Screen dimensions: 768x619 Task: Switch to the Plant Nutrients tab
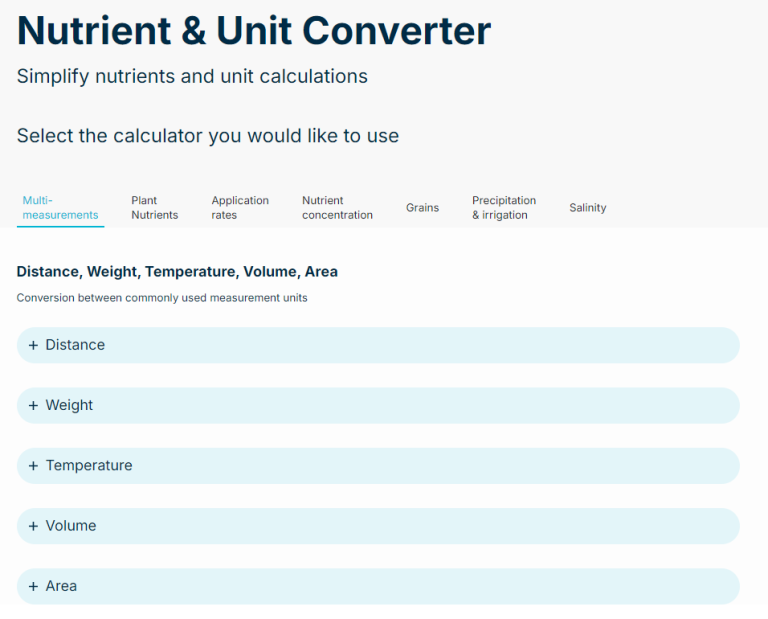tap(154, 207)
